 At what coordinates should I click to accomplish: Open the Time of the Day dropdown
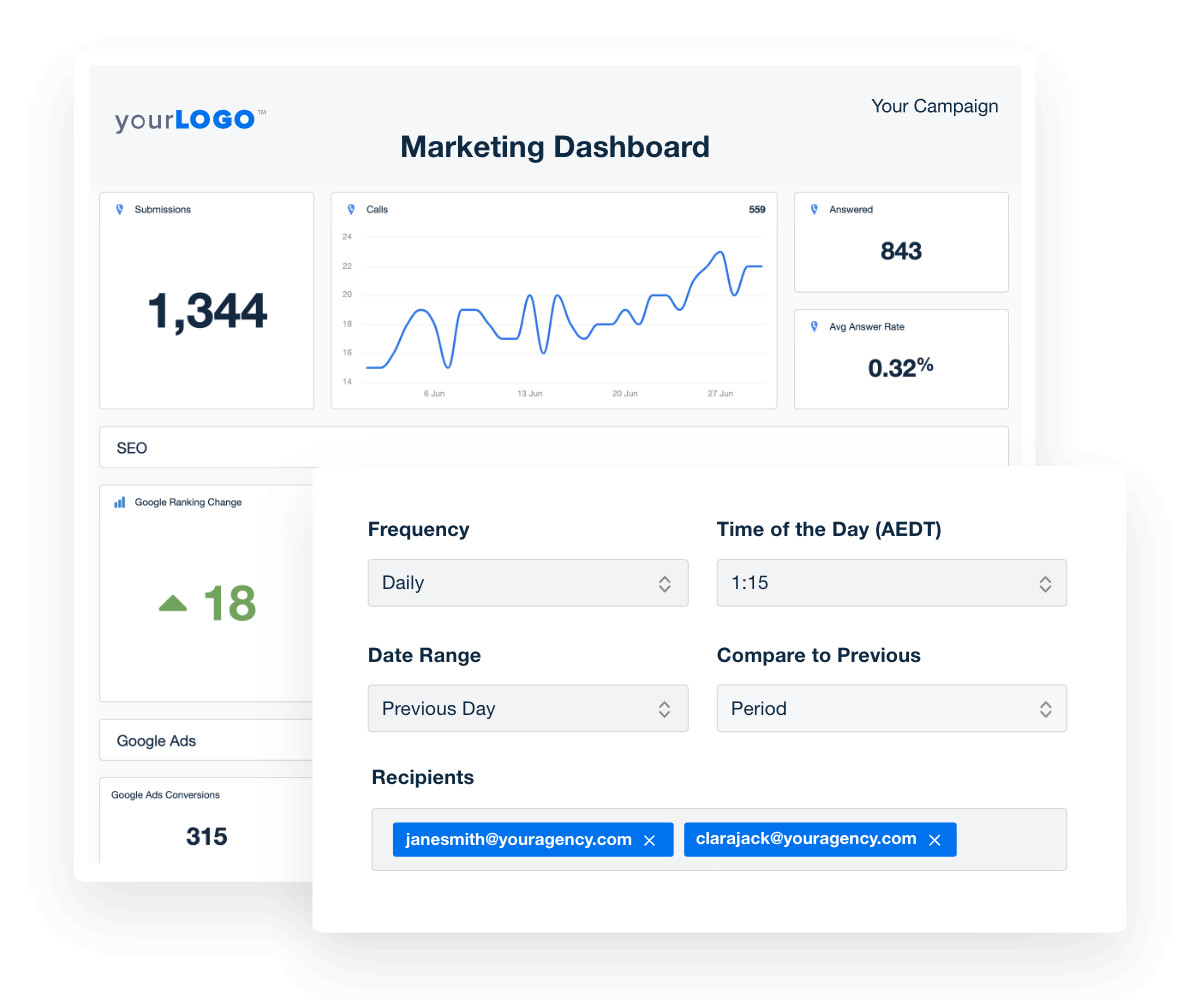click(892, 583)
